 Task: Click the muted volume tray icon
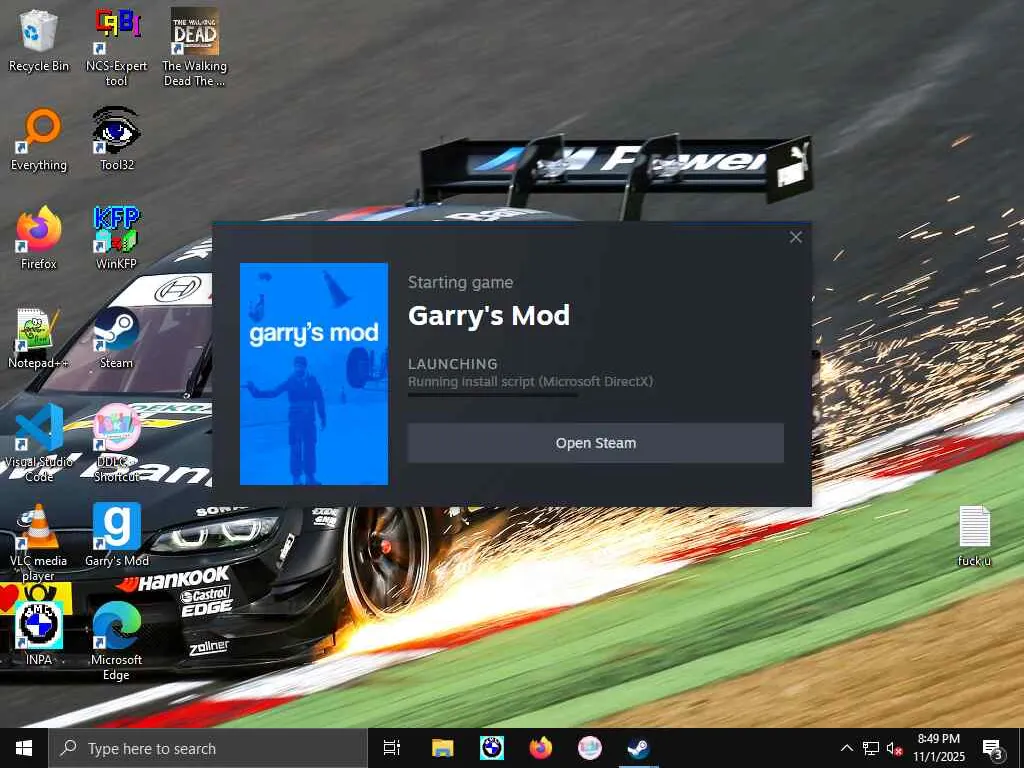[895, 748]
